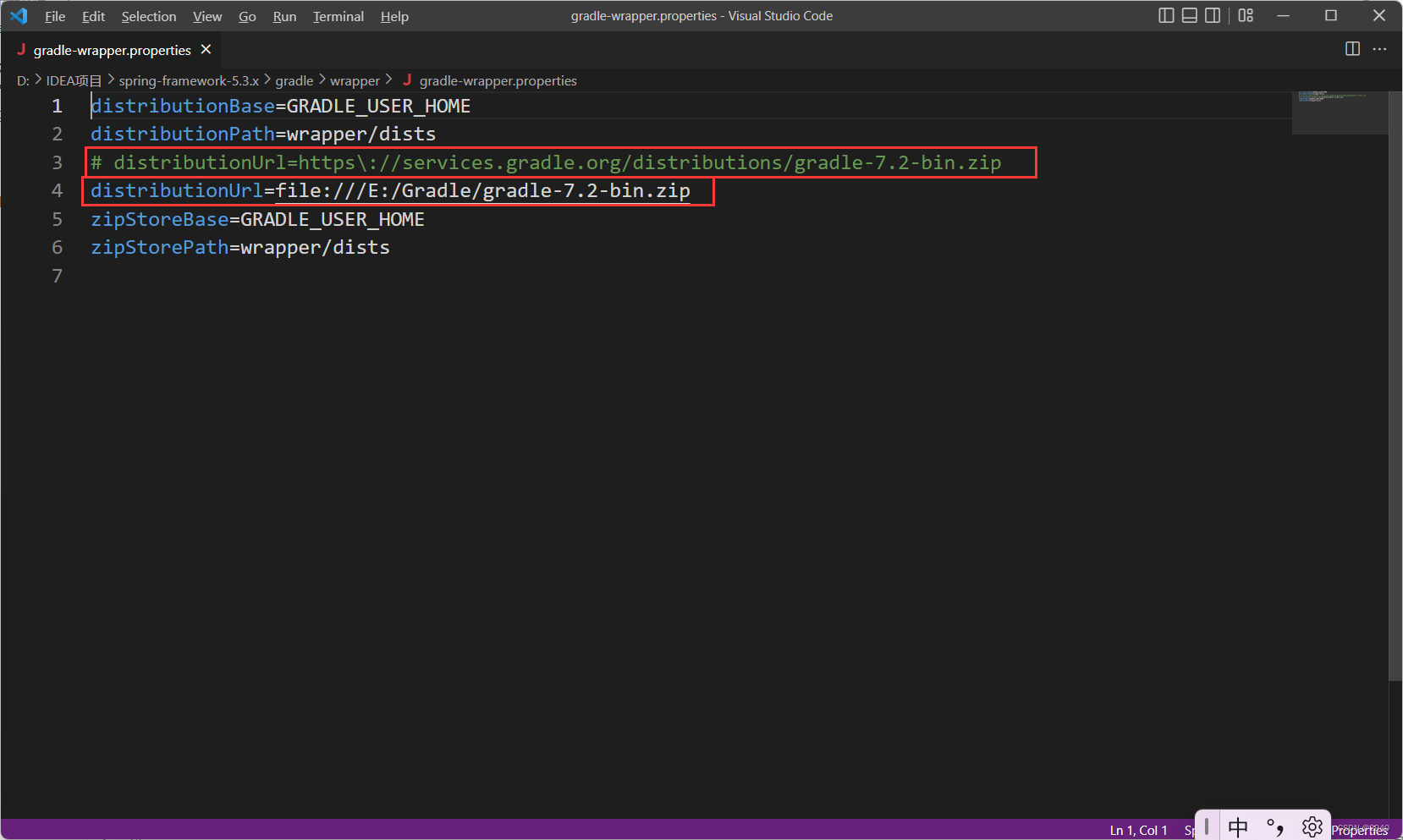
Task: Click Ln 1, Col 1 in the status bar
Action: tap(1138, 831)
